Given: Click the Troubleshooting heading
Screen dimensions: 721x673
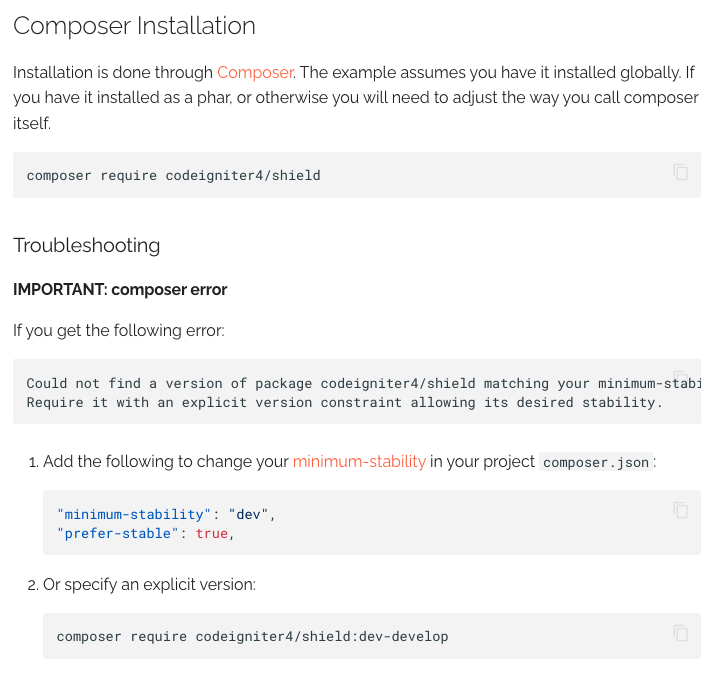Looking at the screenshot, I should point(86,245).
